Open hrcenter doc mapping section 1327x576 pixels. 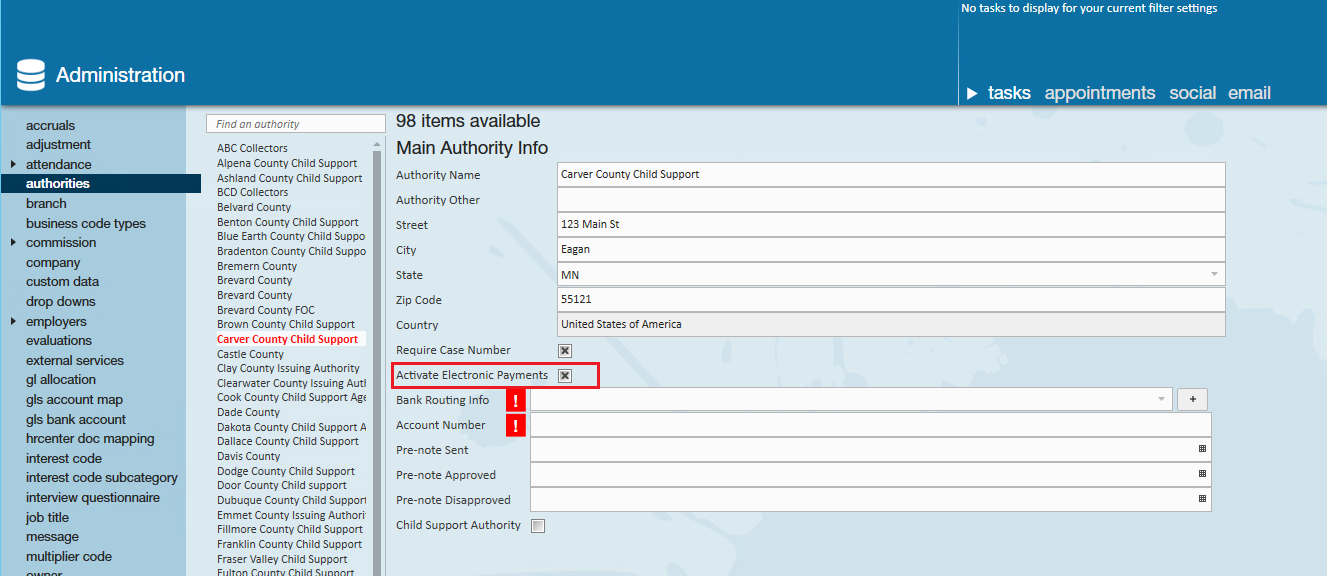point(90,438)
